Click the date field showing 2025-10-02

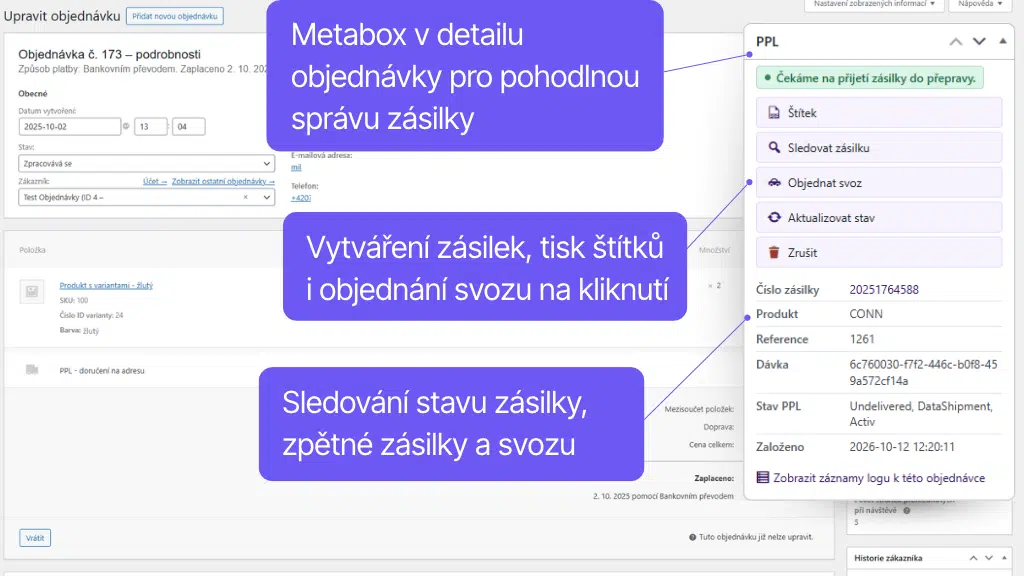pos(69,127)
